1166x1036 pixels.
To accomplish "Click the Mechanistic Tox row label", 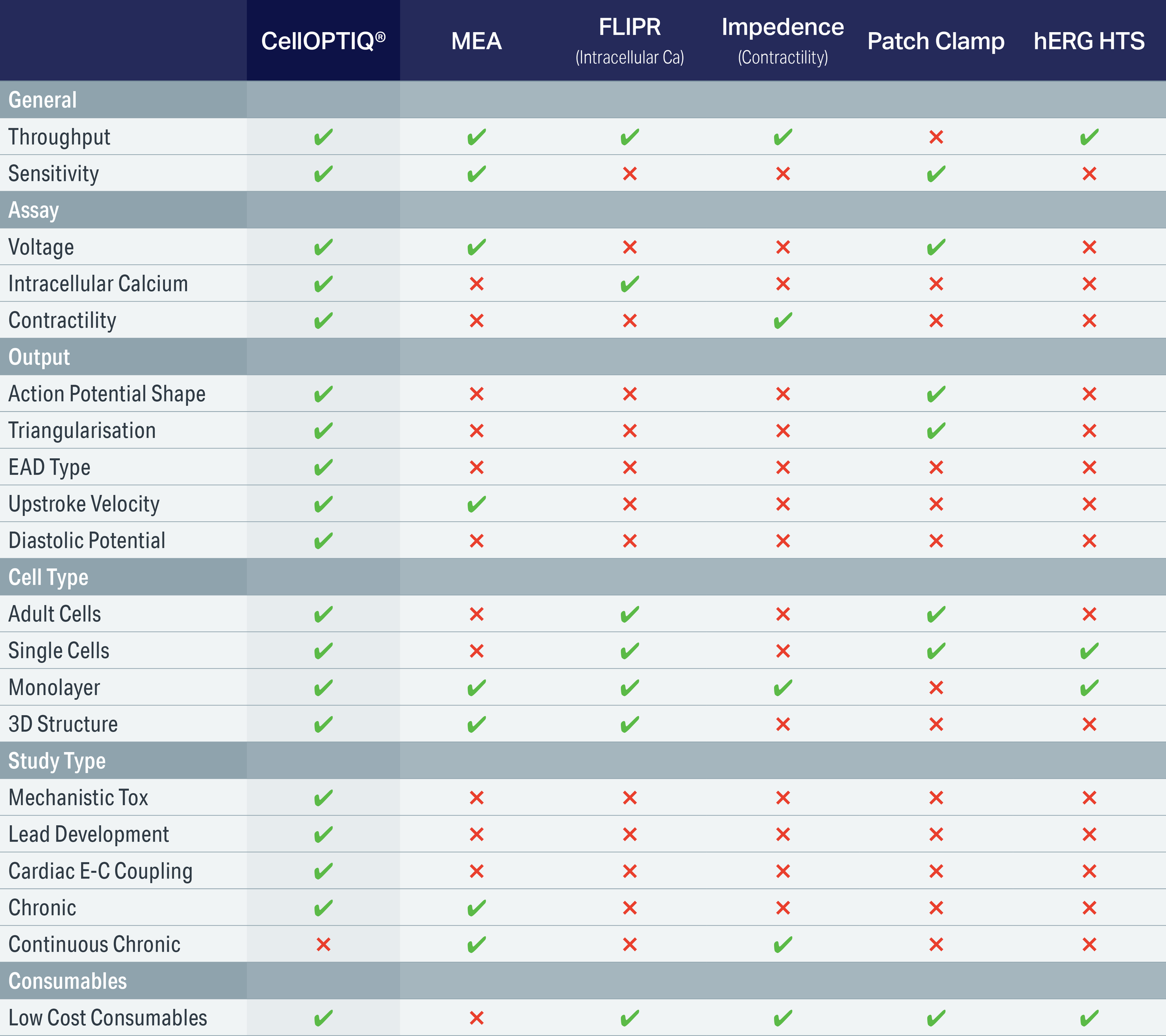I will click(78, 798).
